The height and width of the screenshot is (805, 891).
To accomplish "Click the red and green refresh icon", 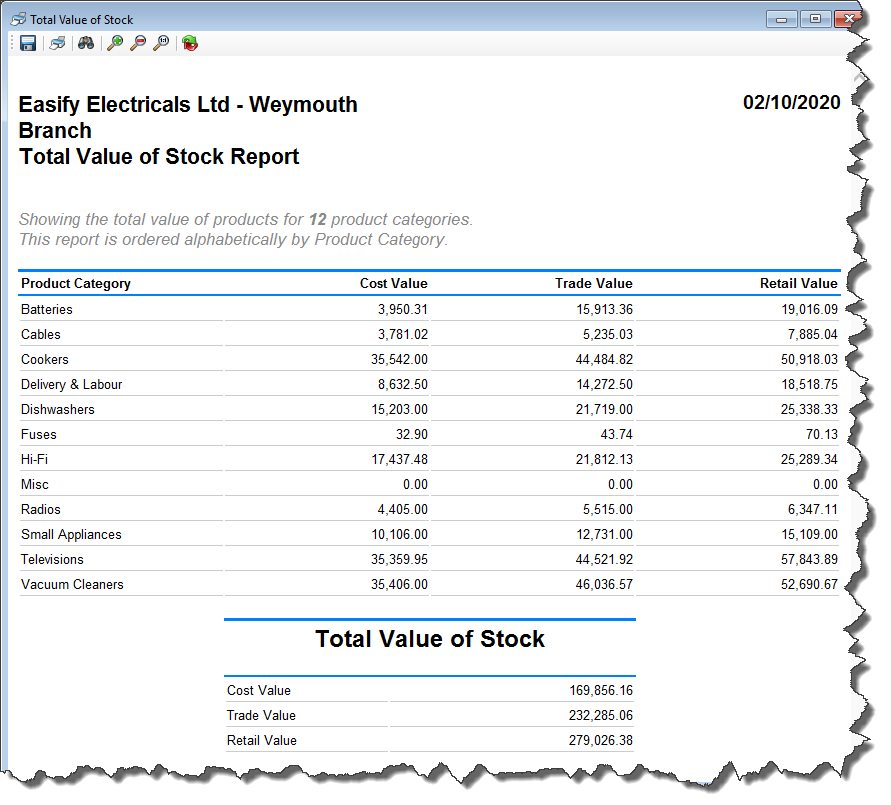I will coord(190,43).
